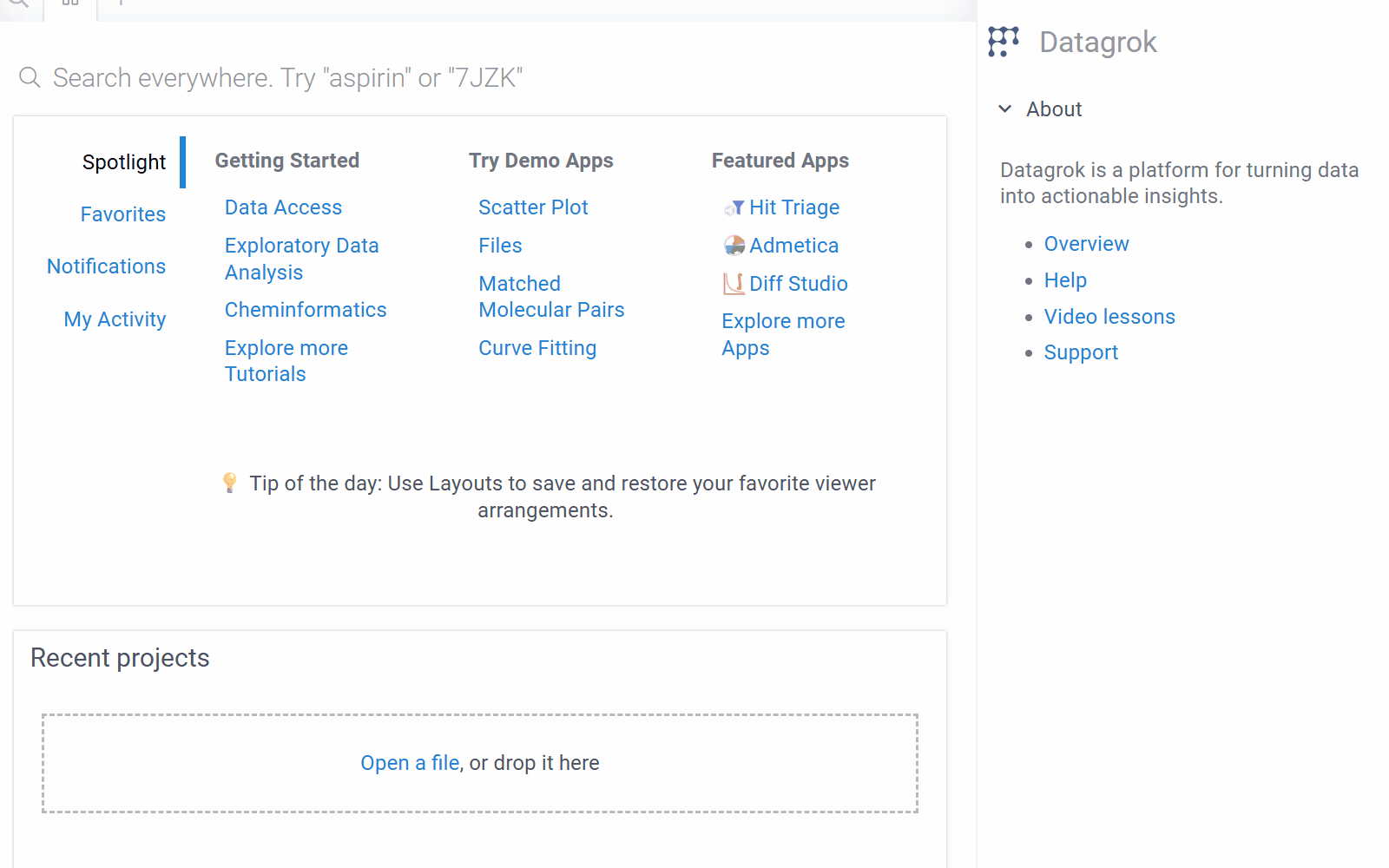Launch the Scatter Plot demo
1389x868 pixels.
tap(533, 207)
